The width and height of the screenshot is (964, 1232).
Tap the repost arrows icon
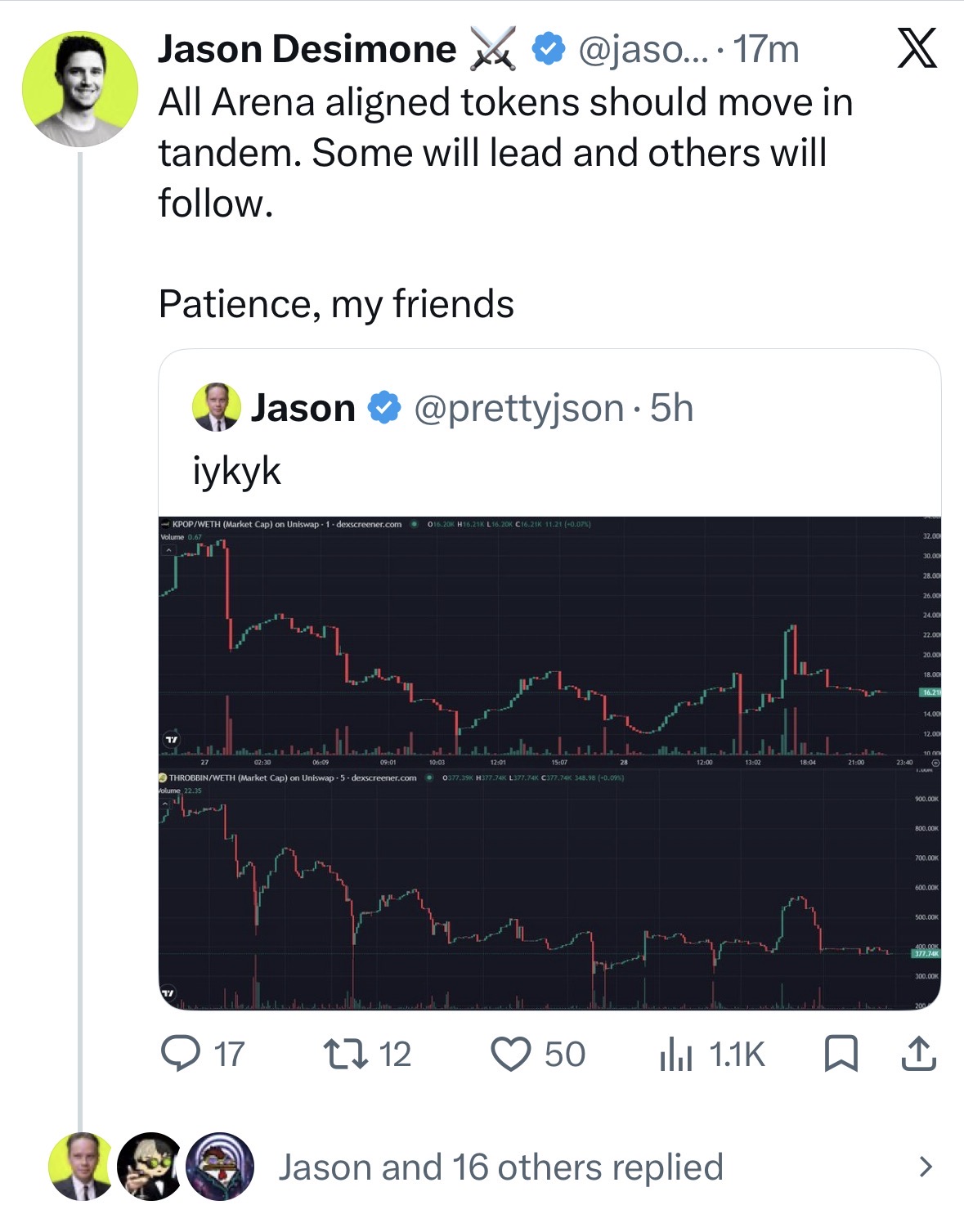point(347,1054)
